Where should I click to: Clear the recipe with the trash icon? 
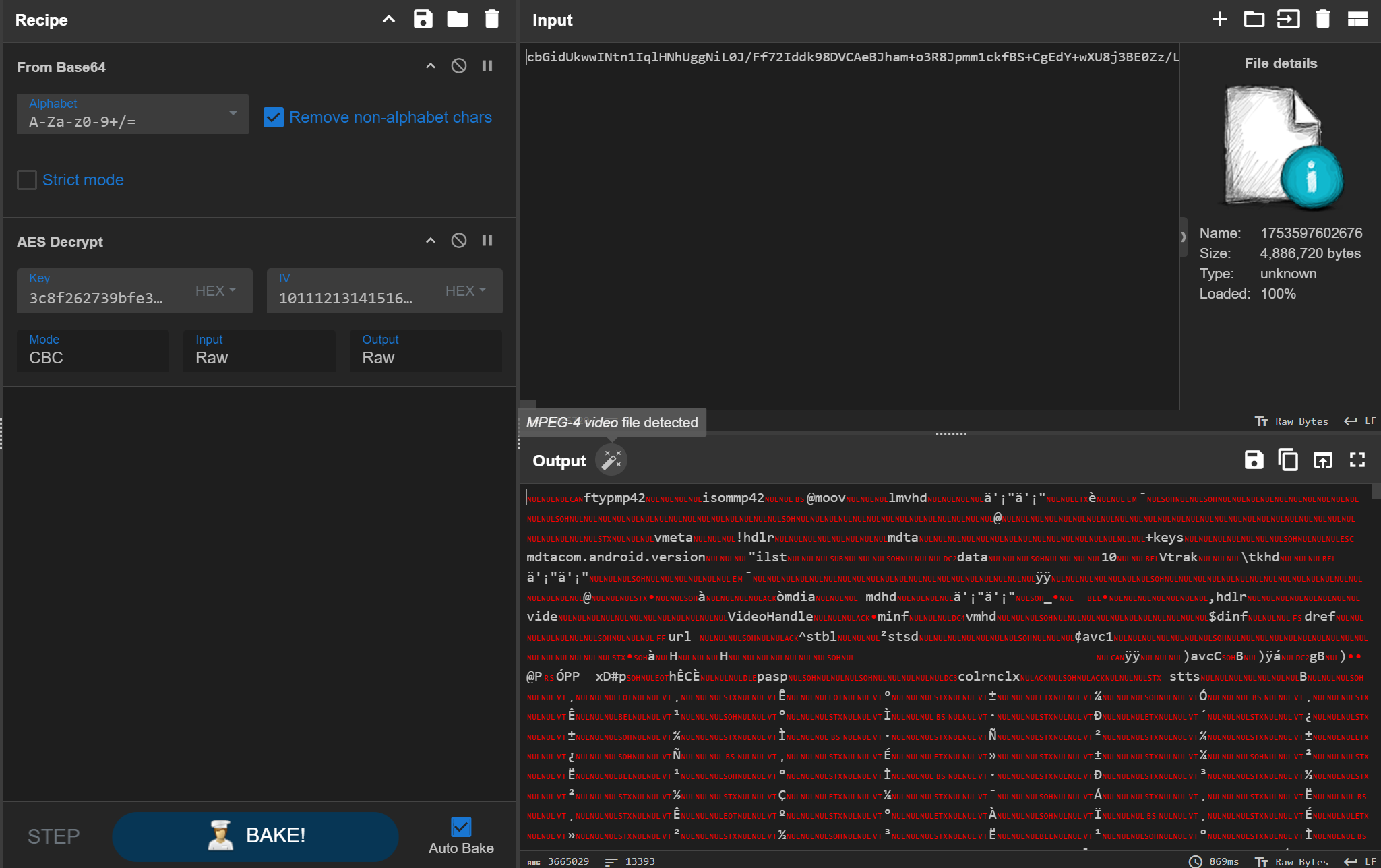[x=492, y=20]
